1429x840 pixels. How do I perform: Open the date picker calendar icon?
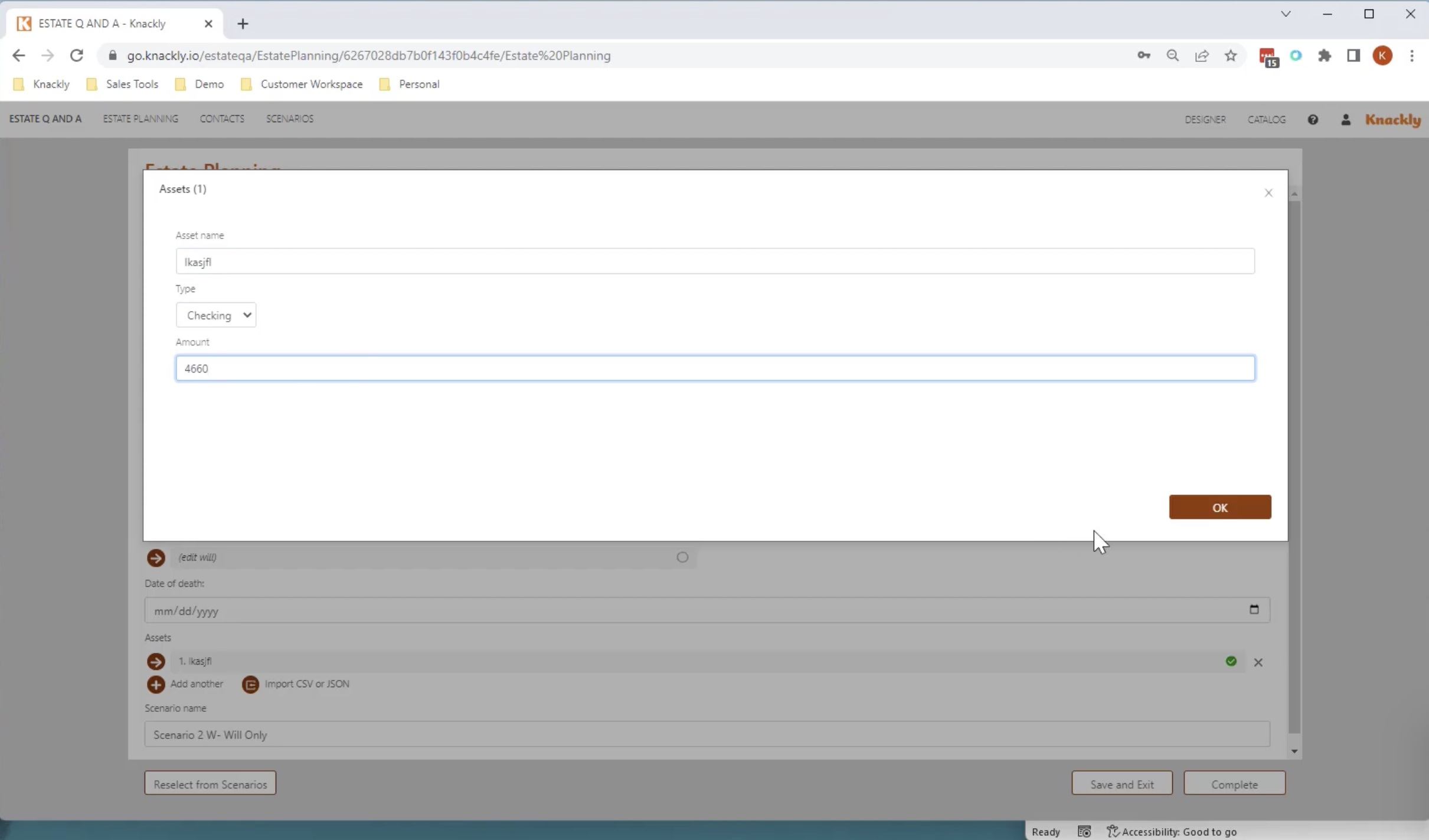click(x=1254, y=609)
